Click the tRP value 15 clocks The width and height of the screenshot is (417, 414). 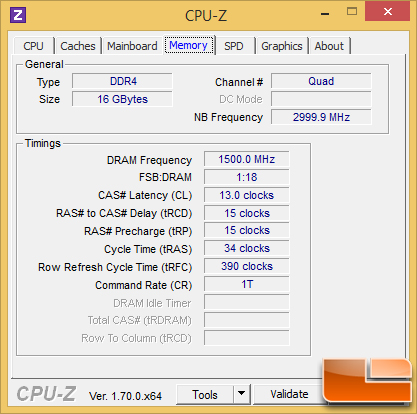[247, 230]
